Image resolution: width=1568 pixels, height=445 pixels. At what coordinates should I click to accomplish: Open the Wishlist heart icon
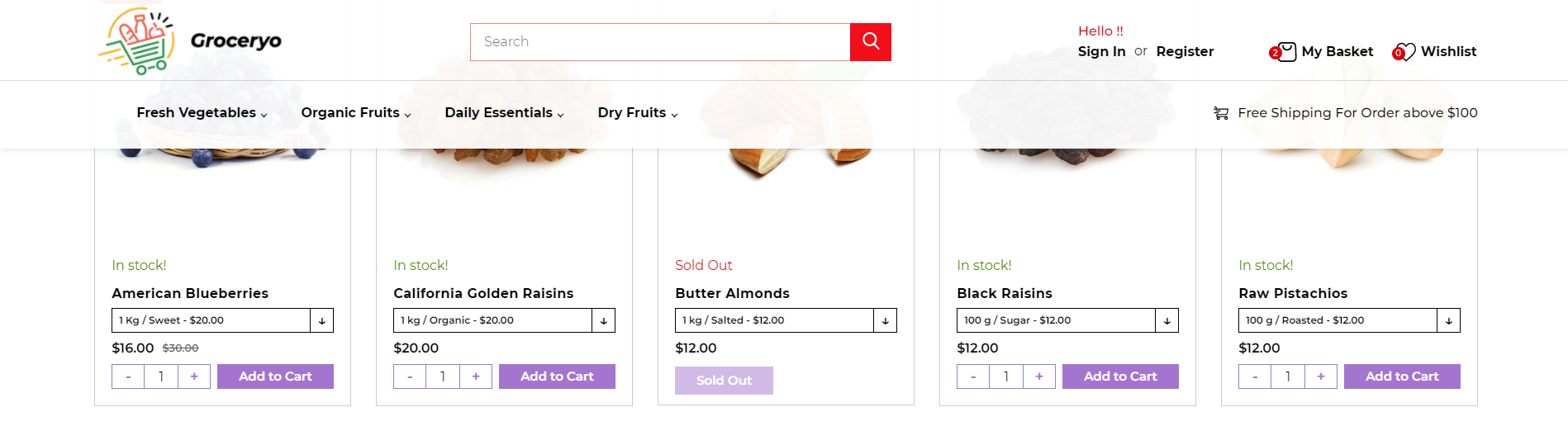click(x=1404, y=52)
